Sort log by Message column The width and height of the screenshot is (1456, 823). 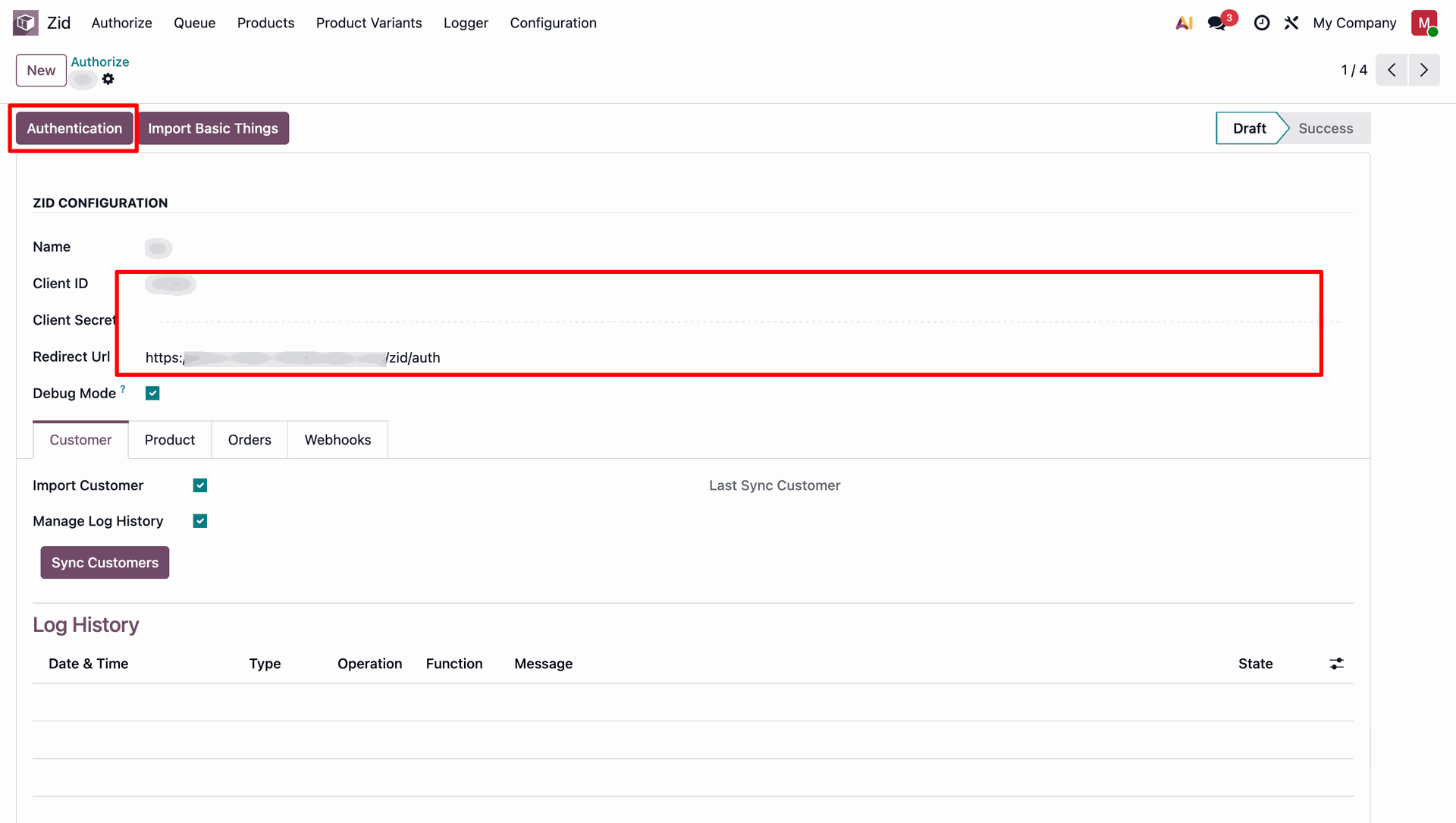pyautogui.click(x=543, y=664)
